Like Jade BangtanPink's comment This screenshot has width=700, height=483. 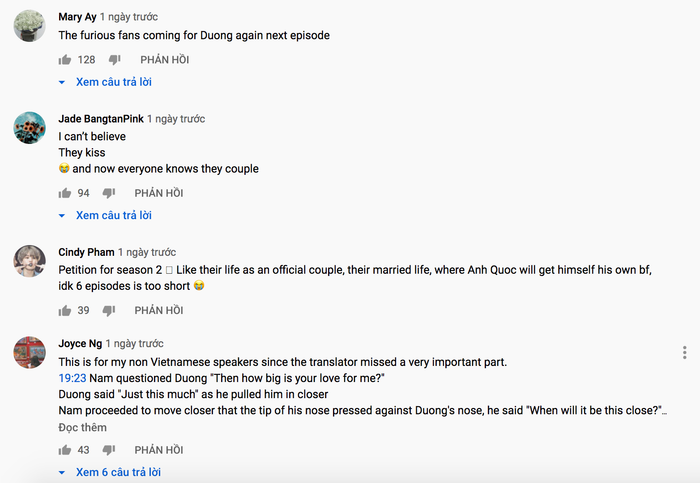64,193
